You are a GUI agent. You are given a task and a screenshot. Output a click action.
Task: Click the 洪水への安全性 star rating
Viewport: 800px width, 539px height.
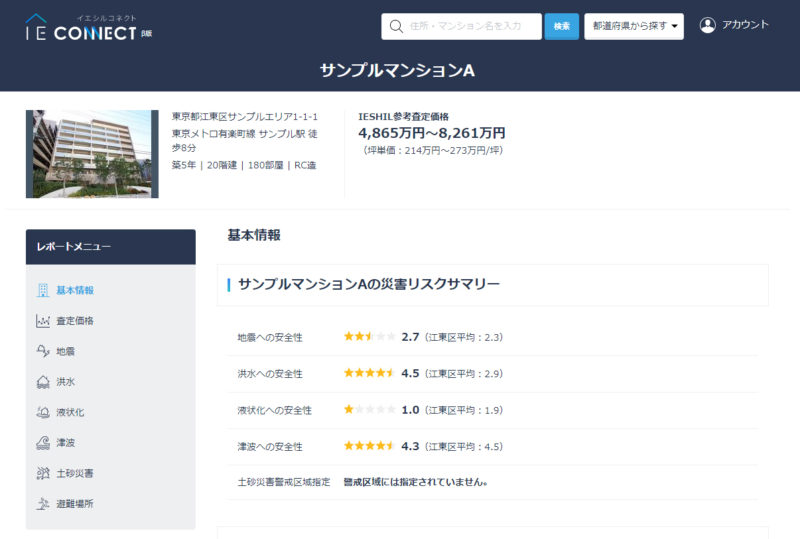[369, 373]
